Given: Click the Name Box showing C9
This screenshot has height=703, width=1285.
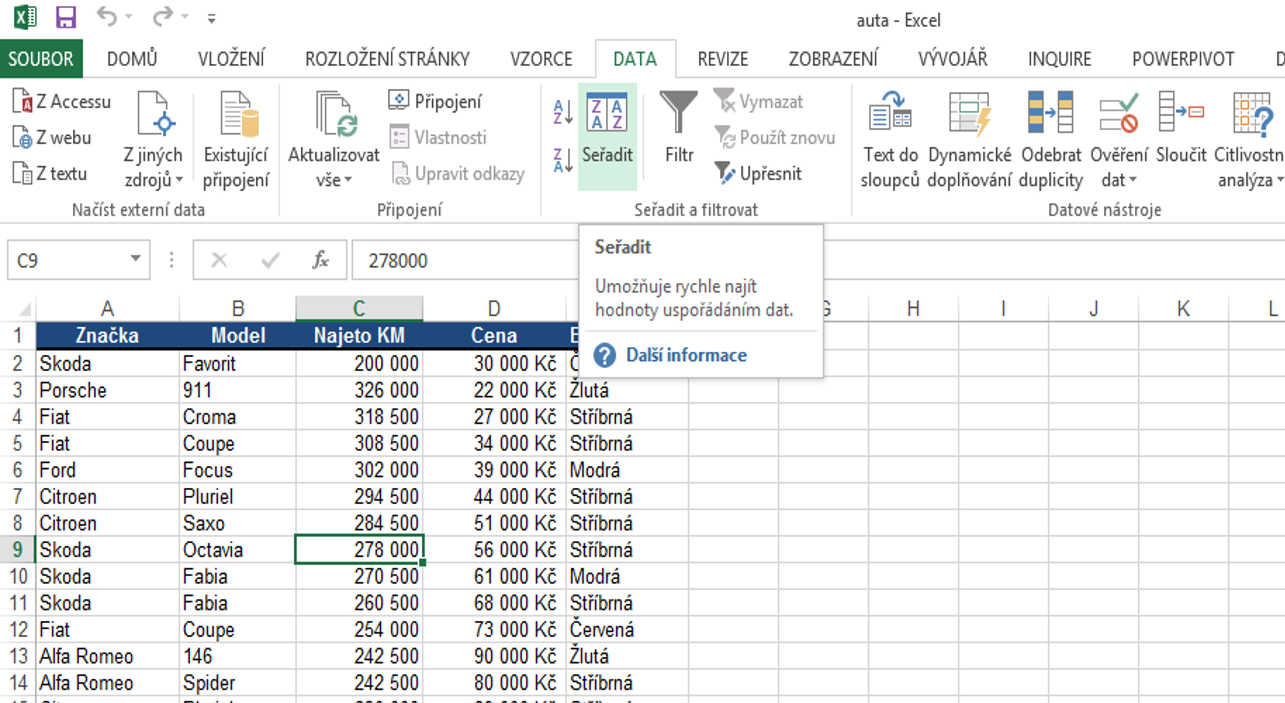Looking at the screenshot, I should [x=66, y=260].
